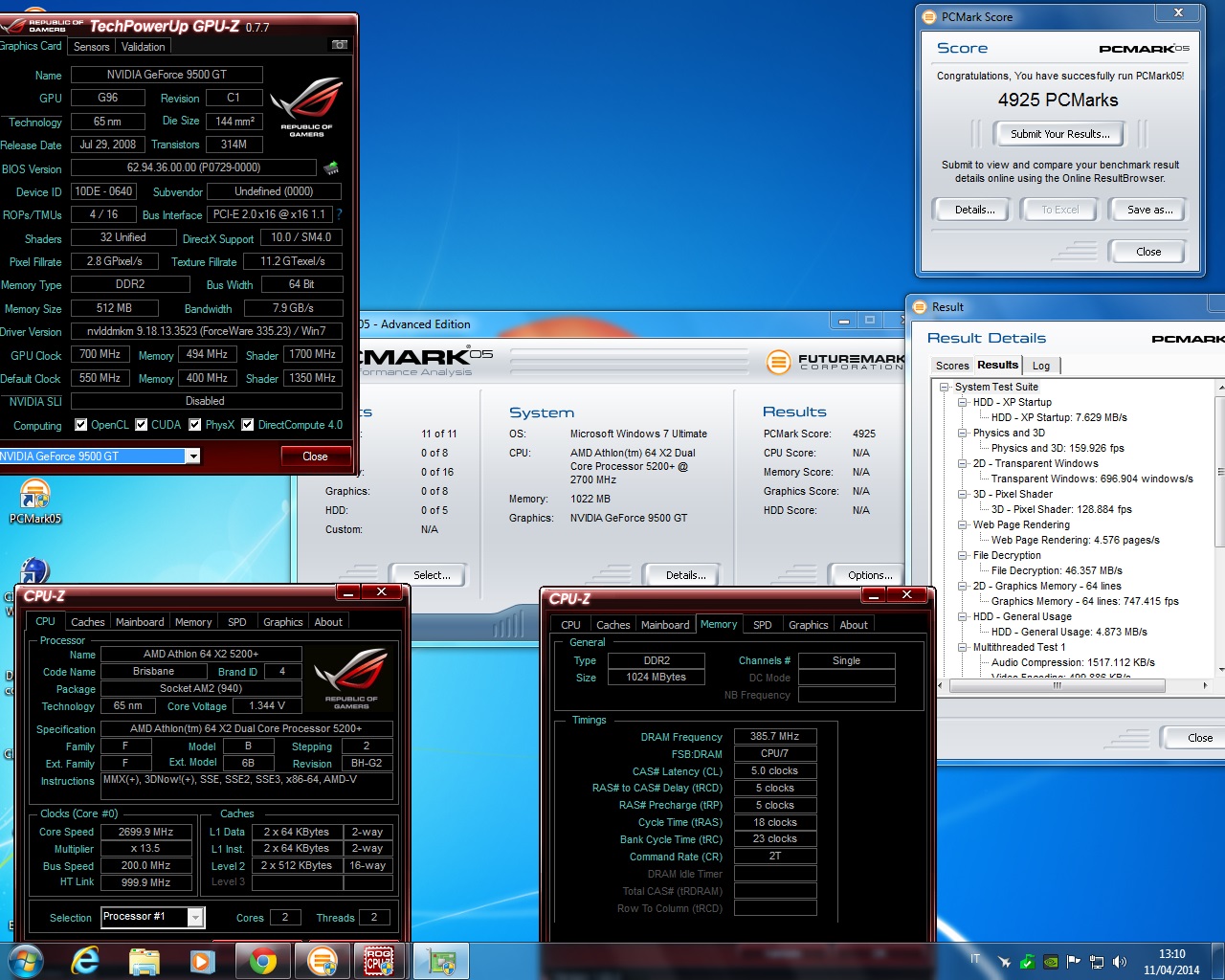Switch to PCMark05 orange taskbar icon

tap(323, 961)
